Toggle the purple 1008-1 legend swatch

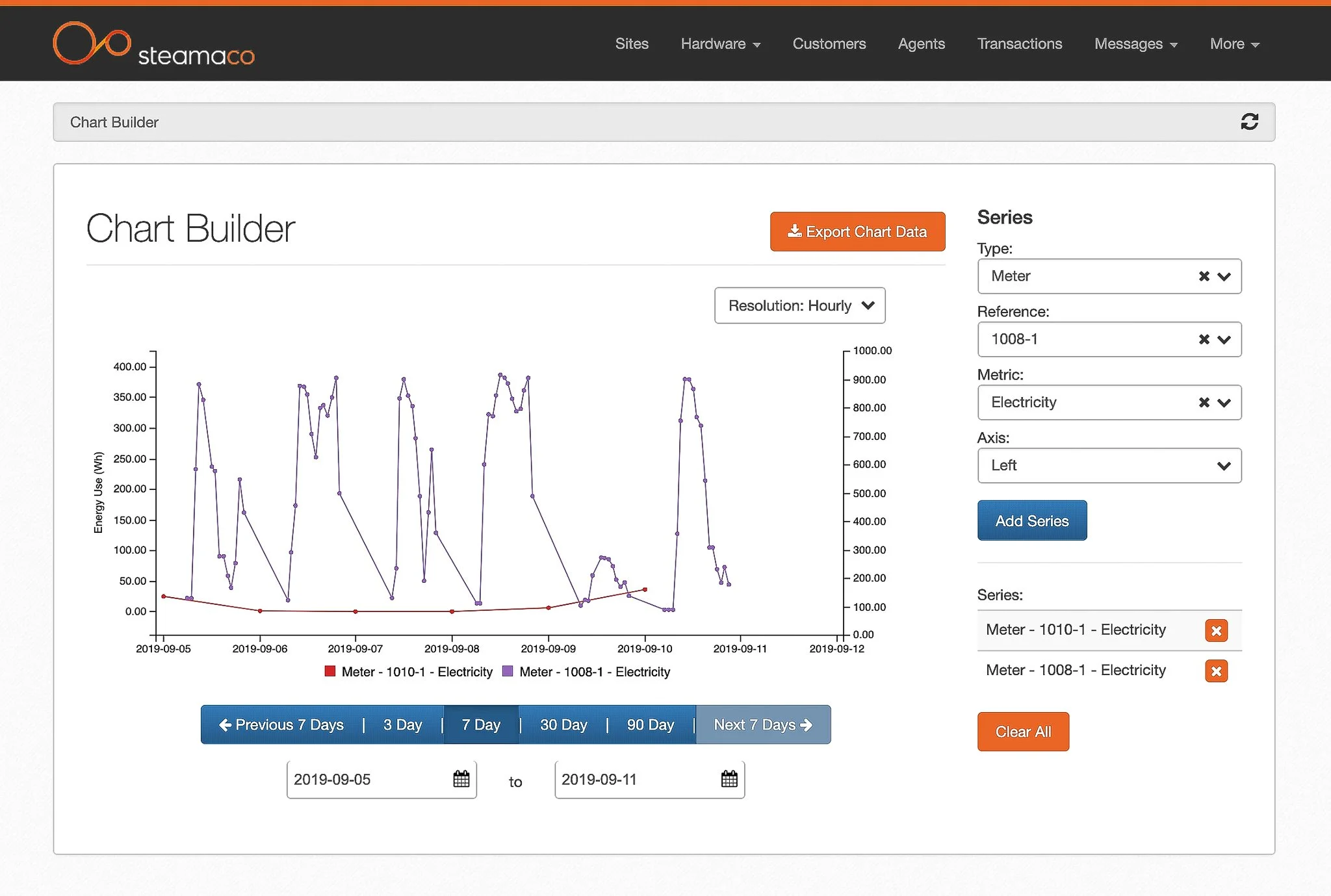coord(508,671)
